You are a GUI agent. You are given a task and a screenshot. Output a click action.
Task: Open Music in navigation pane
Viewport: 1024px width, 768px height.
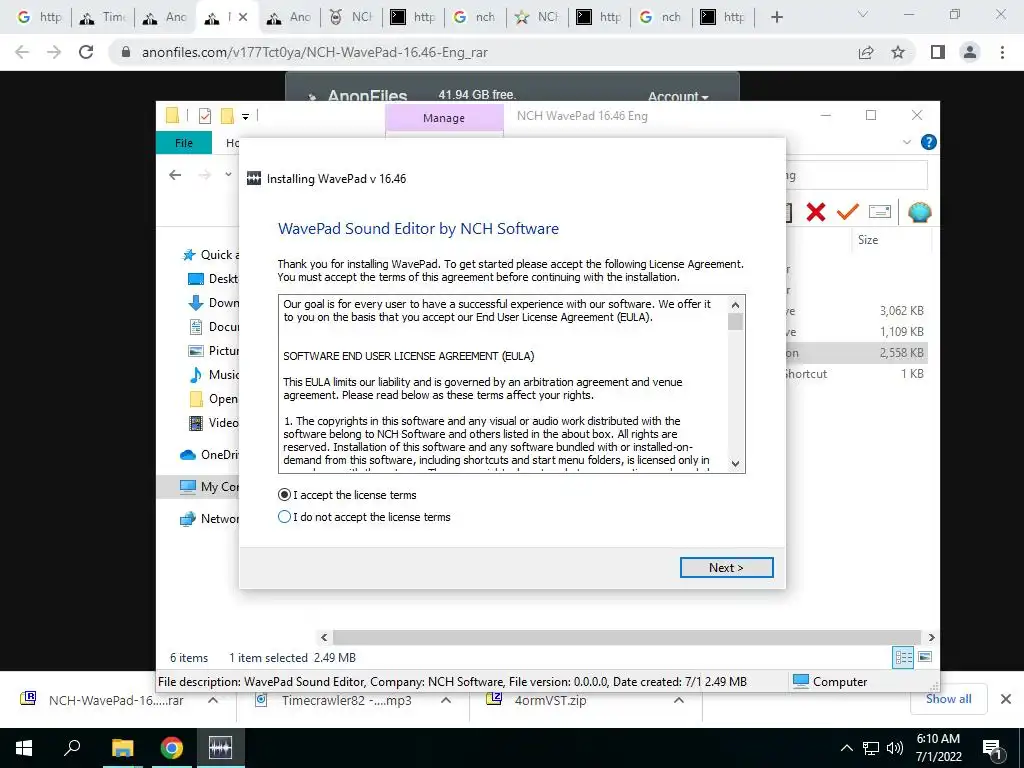(213, 375)
